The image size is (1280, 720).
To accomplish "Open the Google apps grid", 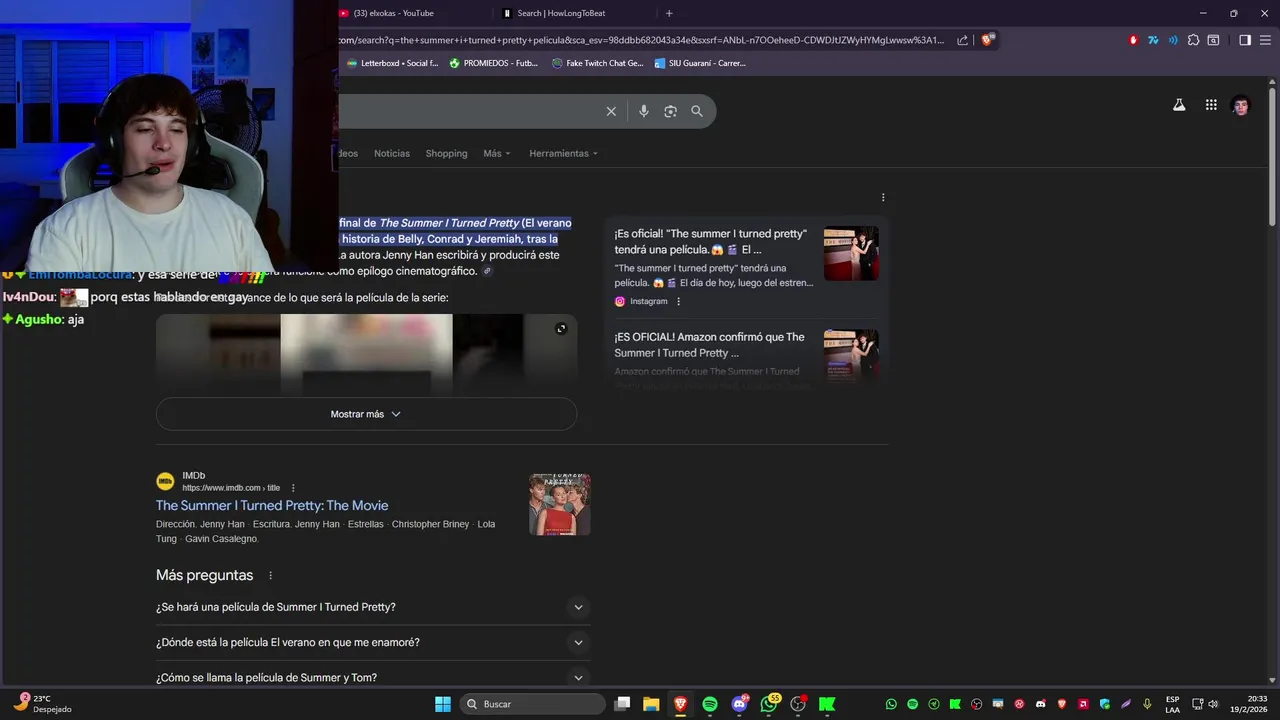I will tap(1211, 105).
